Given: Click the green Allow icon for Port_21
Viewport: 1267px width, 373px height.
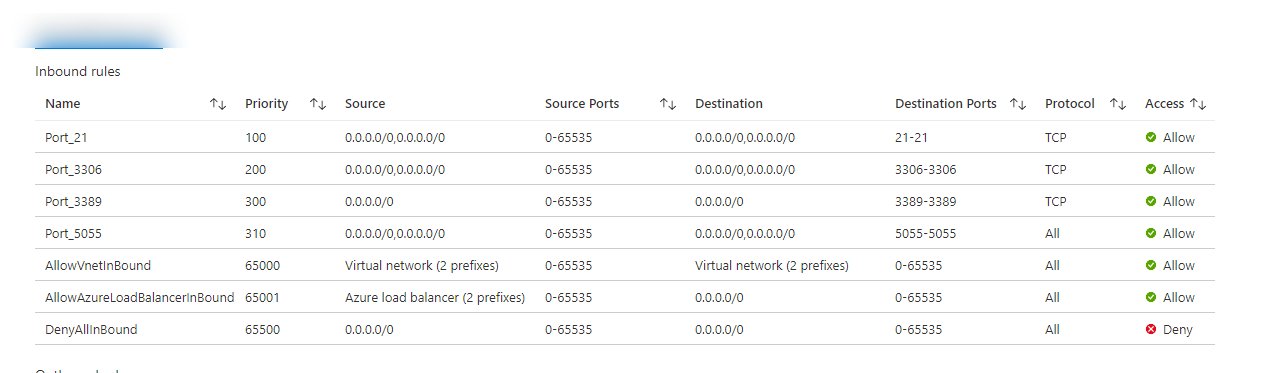Looking at the screenshot, I should click(x=1151, y=137).
